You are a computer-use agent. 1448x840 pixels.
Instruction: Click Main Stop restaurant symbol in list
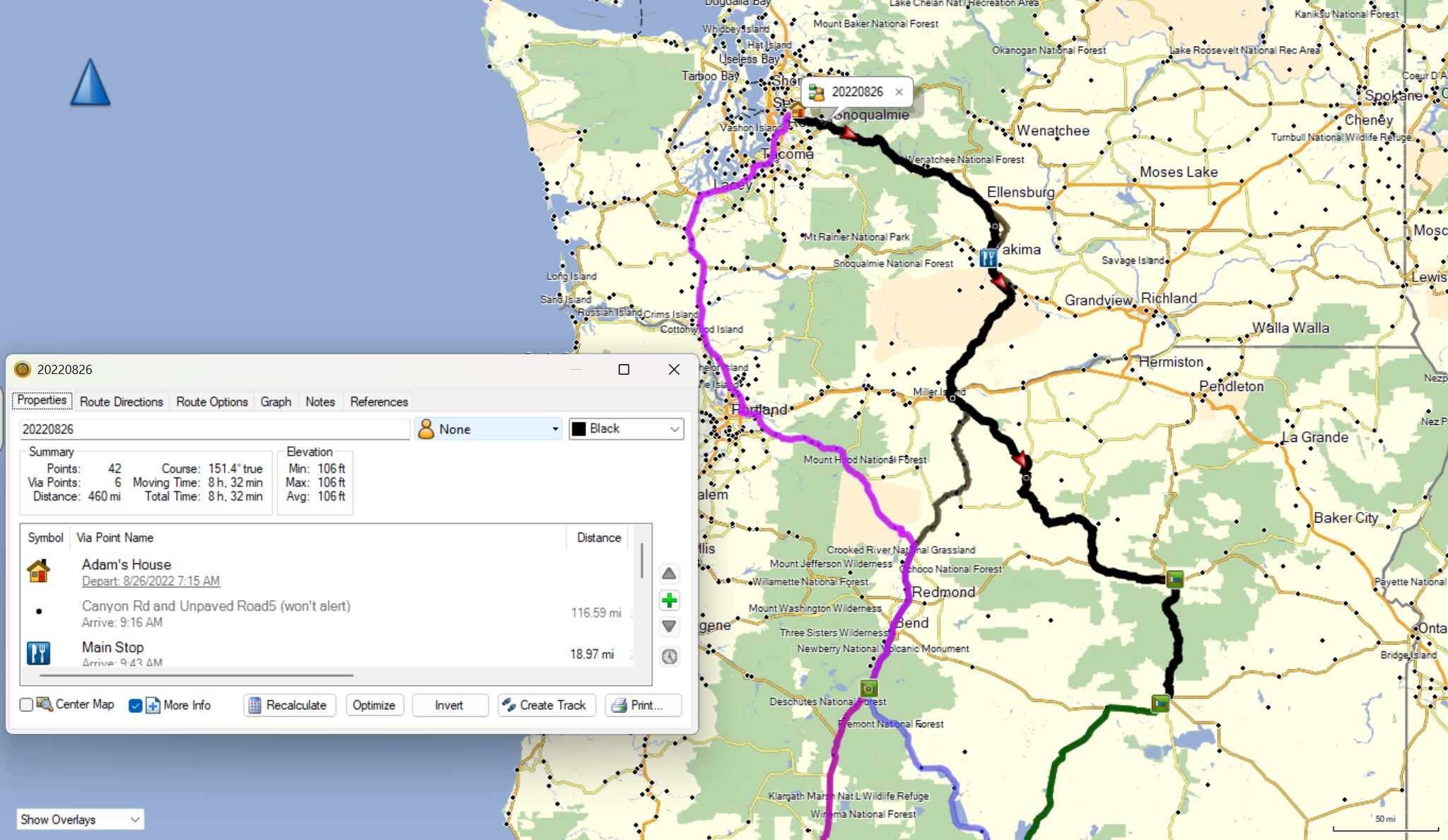39,653
